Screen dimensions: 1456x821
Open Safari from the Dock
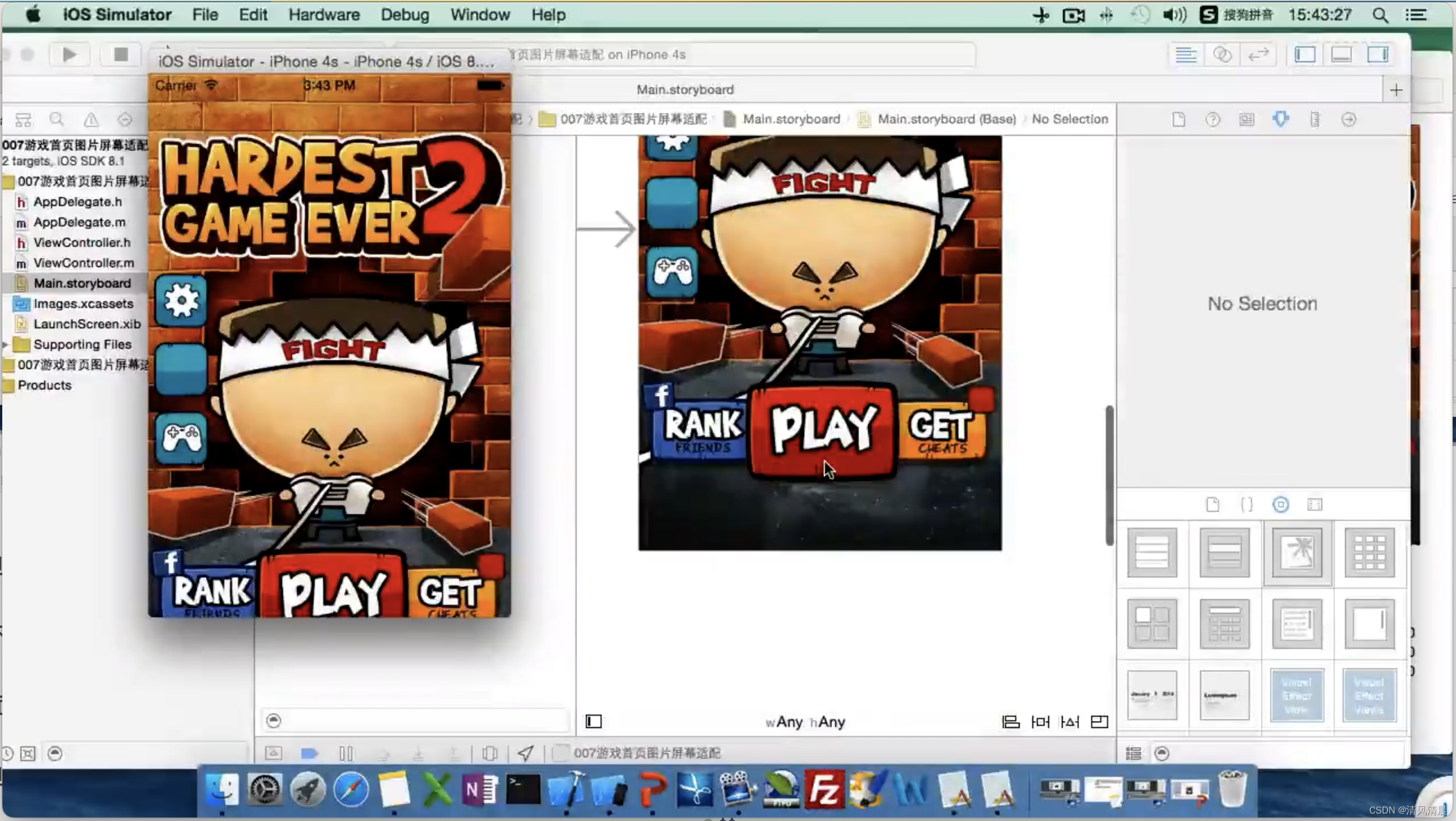(x=351, y=789)
